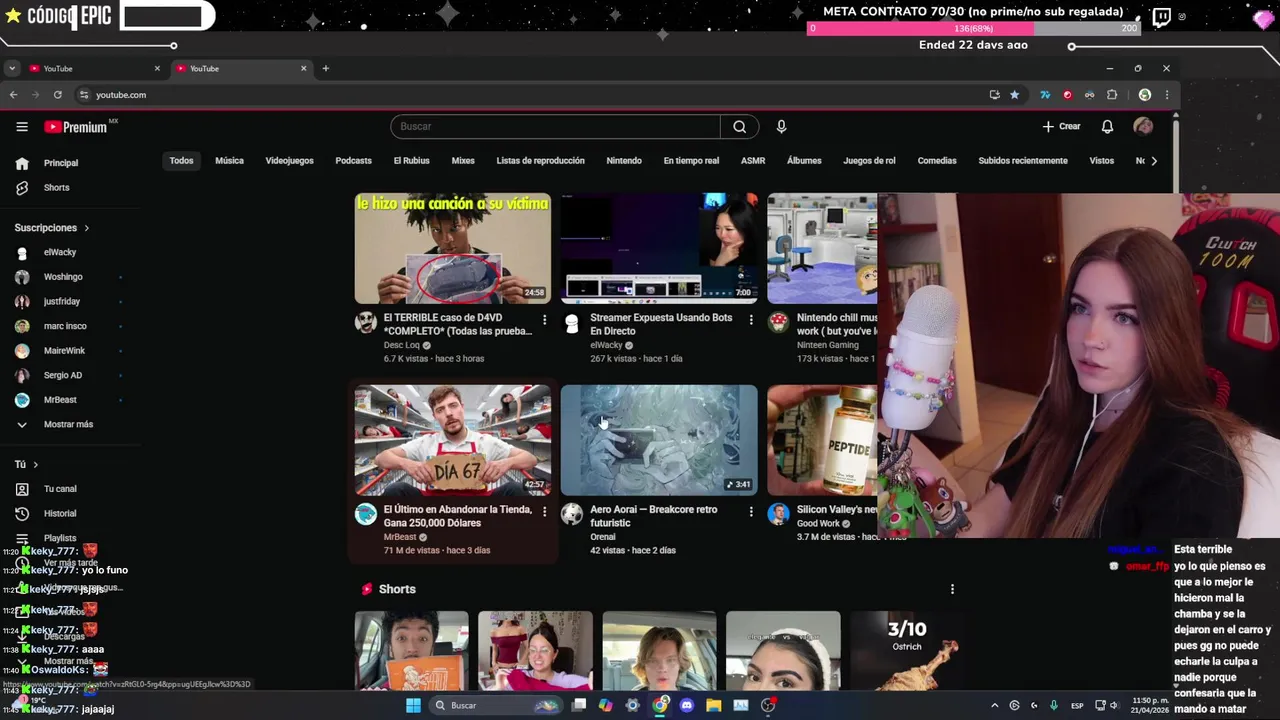The height and width of the screenshot is (720, 1280).
Task: Open the Extensions puzzle icon
Action: tap(1112, 95)
